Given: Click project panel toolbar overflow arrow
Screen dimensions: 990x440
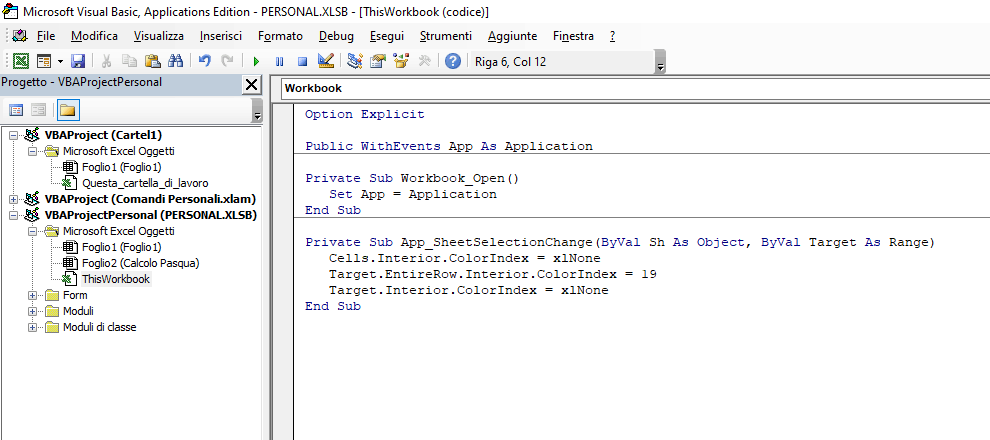Looking at the screenshot, I should click(x=257, y=111).
